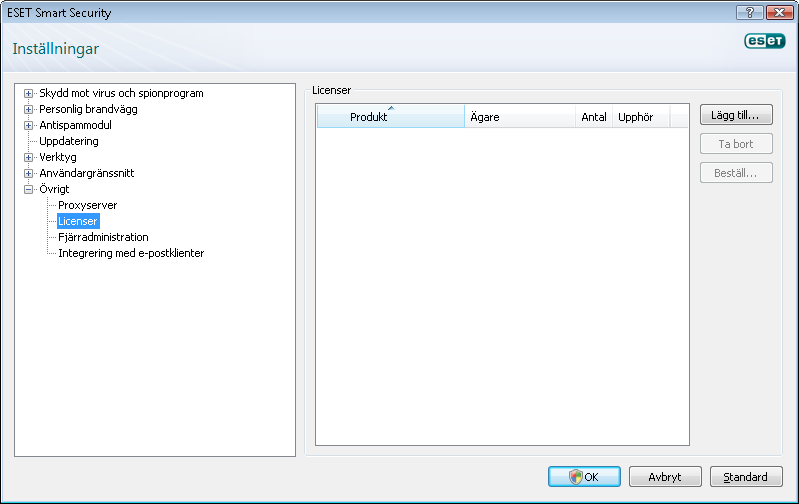Select the Övrigt tree item
Image resolution: width=799 pixels, height=504 pixels.
54,189
